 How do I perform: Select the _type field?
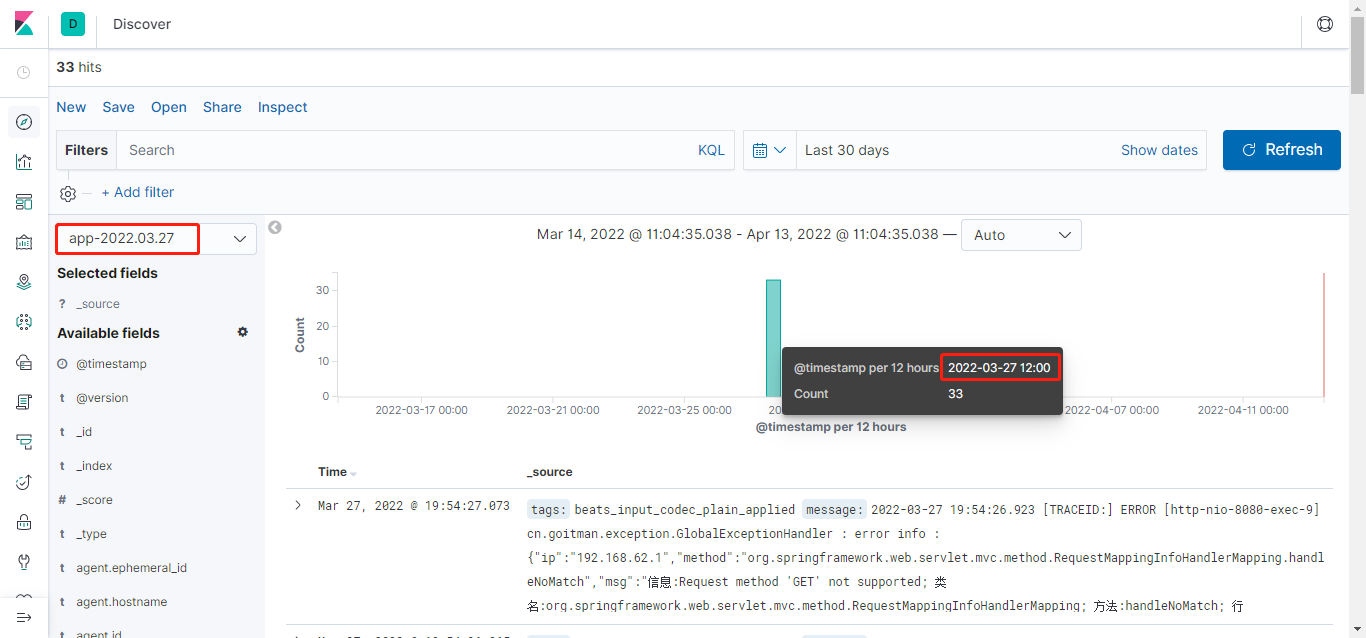coord(91,534)
